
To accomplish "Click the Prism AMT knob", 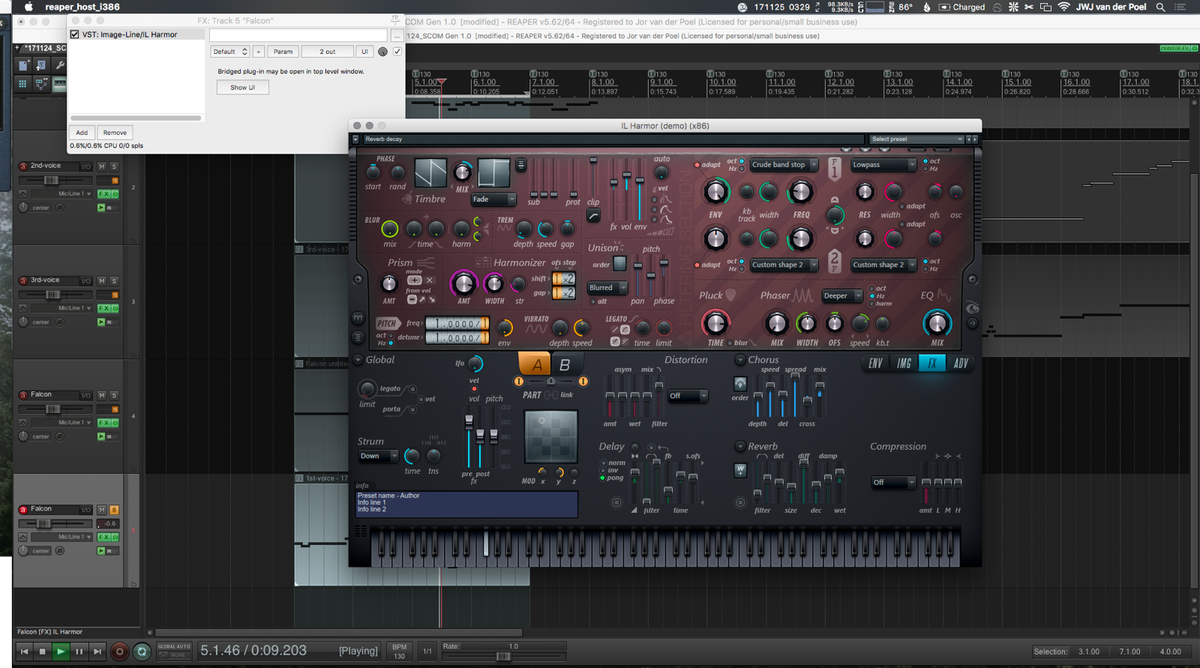I will point(389,284).
